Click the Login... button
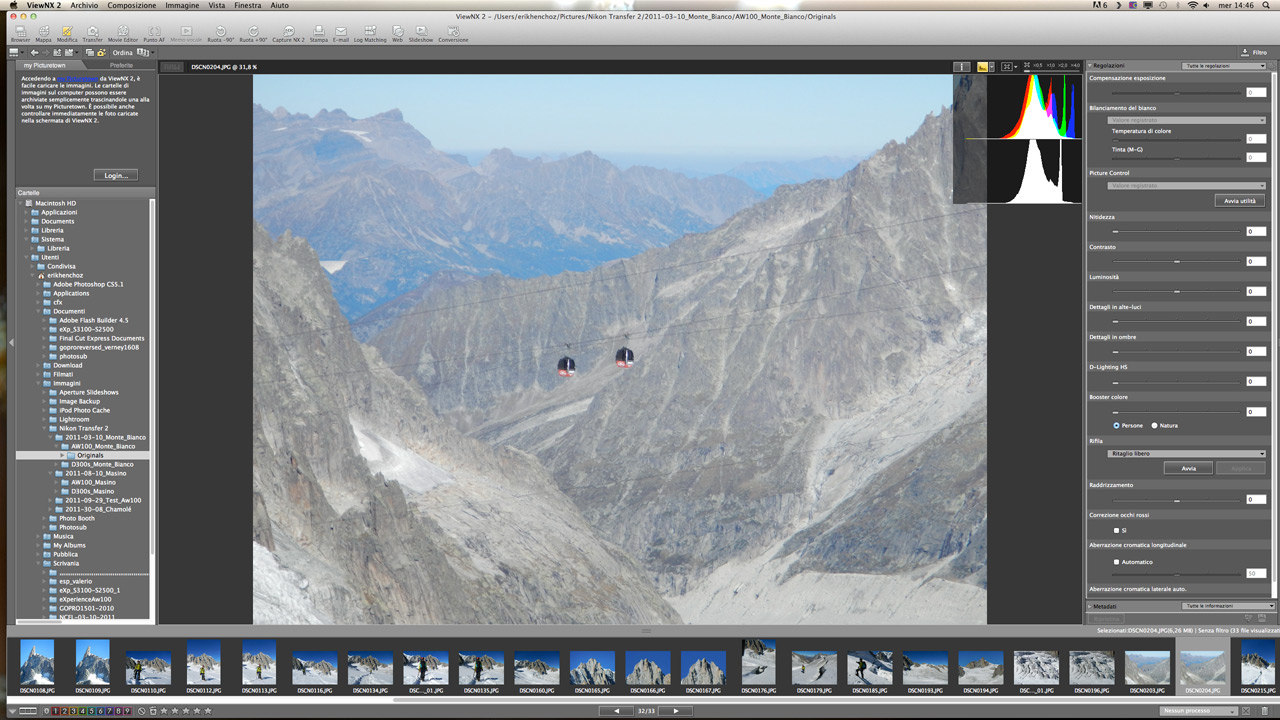 (x=116, y=175)
